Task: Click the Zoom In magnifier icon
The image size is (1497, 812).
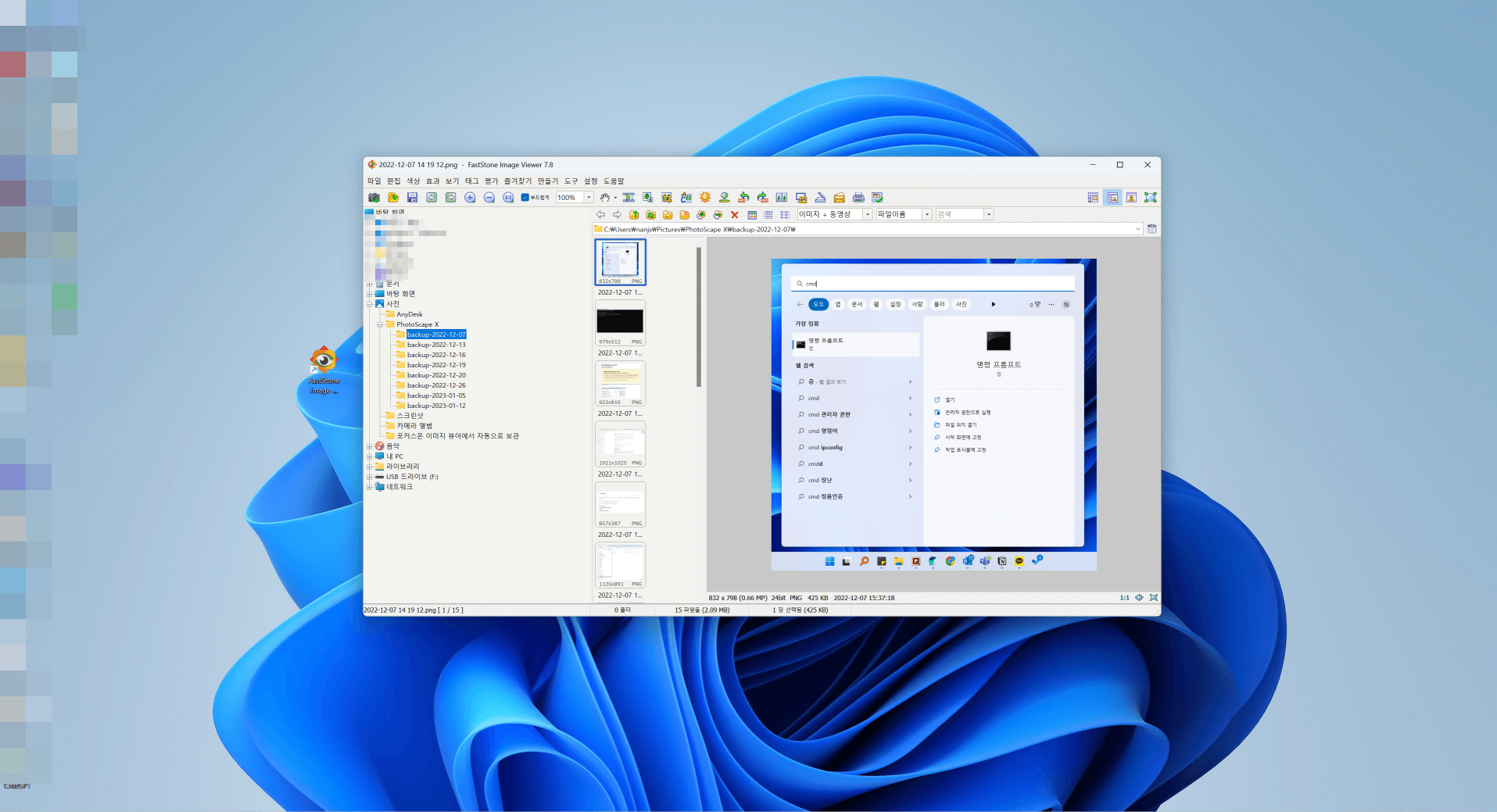Action: coord(470,198)
